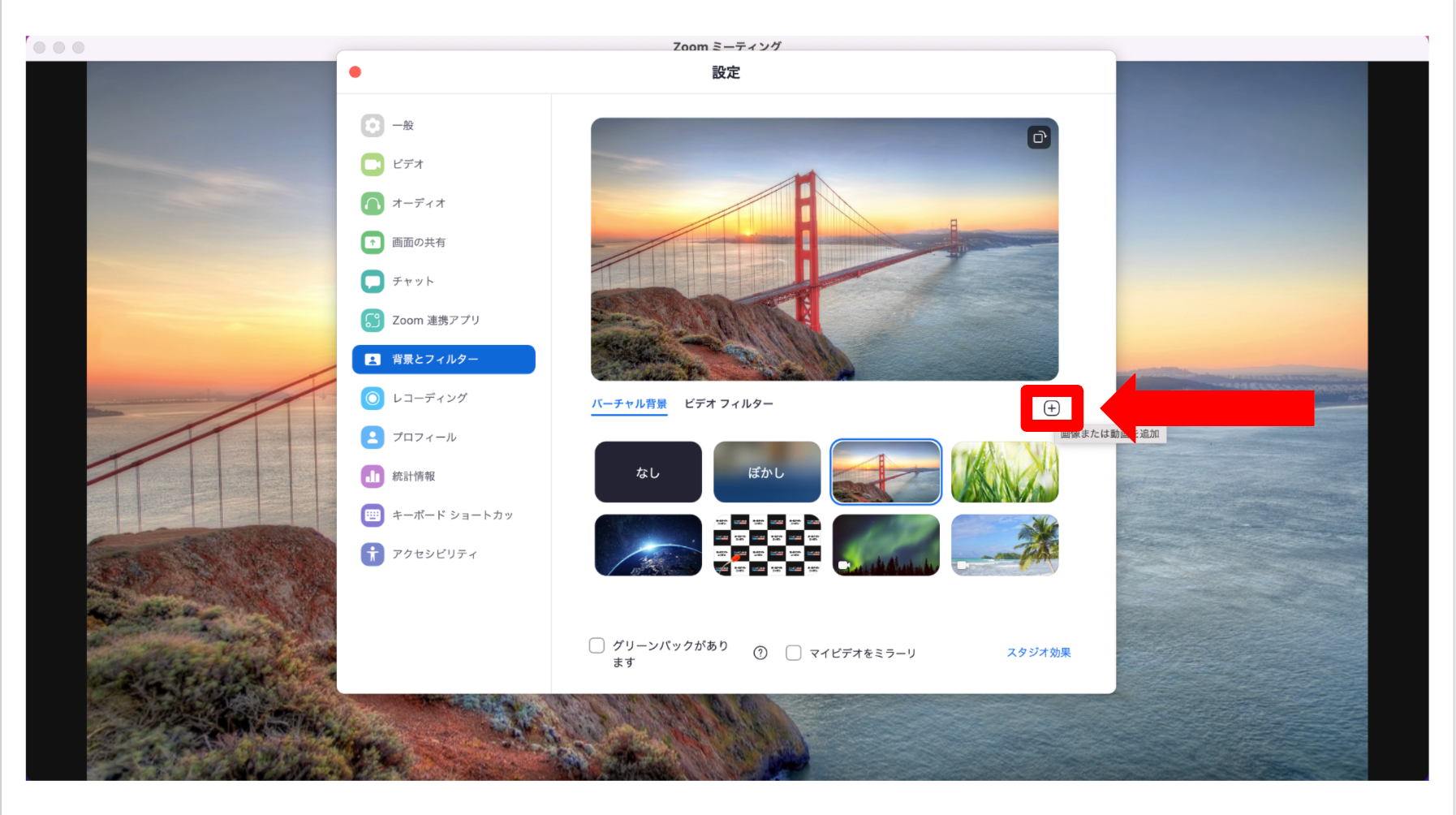Open the オーディオ settings section
Image resolution: width=1456 pixels, height=815 pixels.
(x=444, y=204)
